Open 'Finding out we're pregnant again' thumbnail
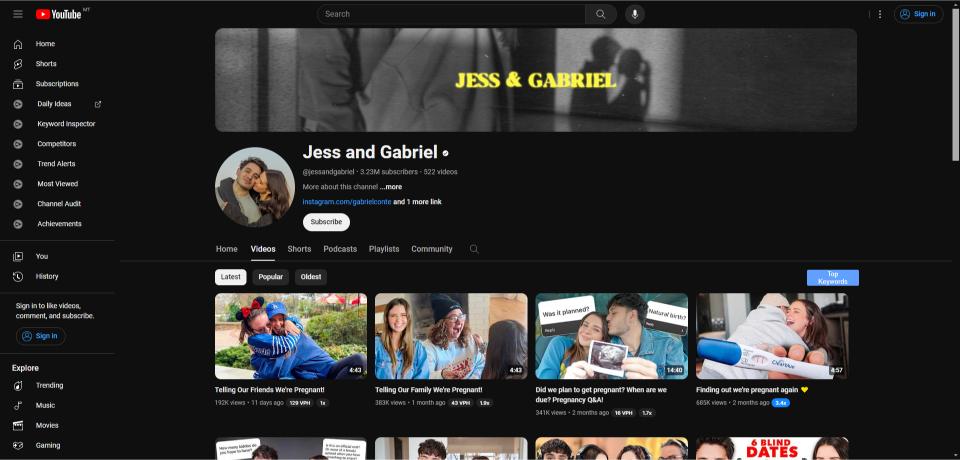Image resolution: width=960 pixels, height=460 pixels. [772, 336]
